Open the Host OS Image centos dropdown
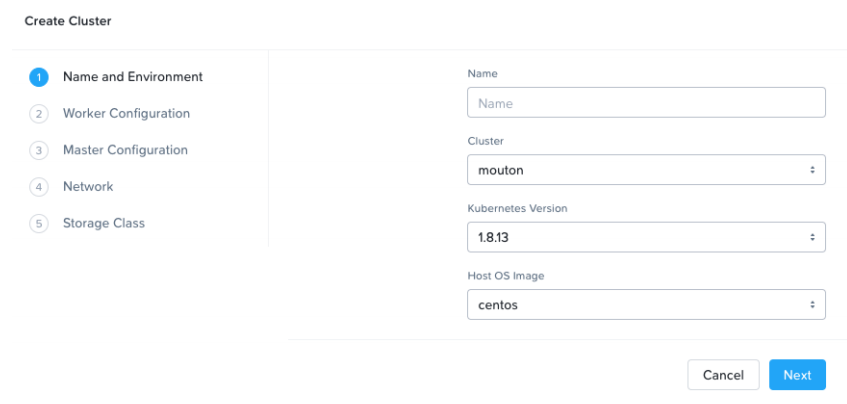Viewport: 847px width, 404px height. point(646,305)
